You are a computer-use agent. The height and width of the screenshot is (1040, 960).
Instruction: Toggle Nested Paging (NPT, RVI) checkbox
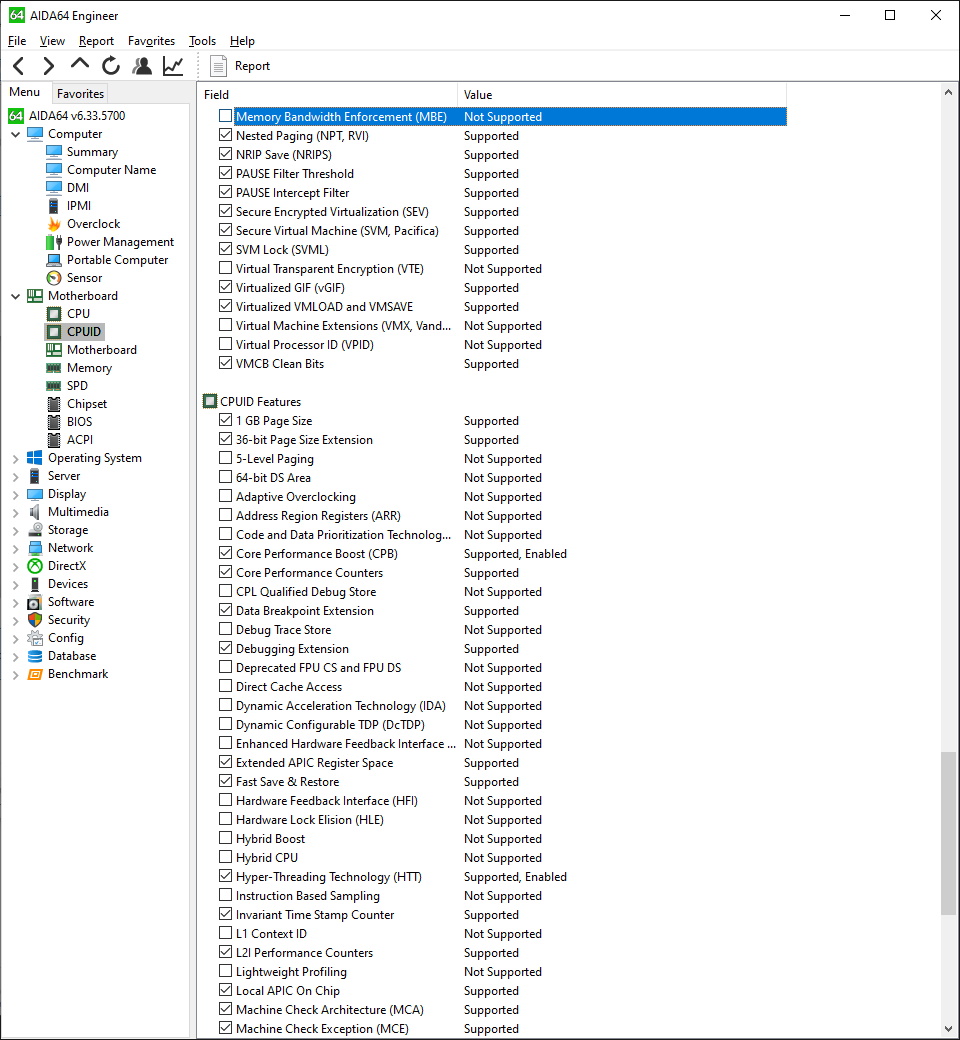(x=226, y=135)
